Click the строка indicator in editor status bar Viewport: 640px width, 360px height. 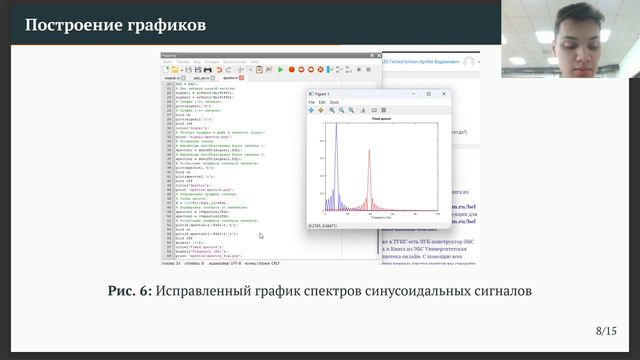pos(171,263)
